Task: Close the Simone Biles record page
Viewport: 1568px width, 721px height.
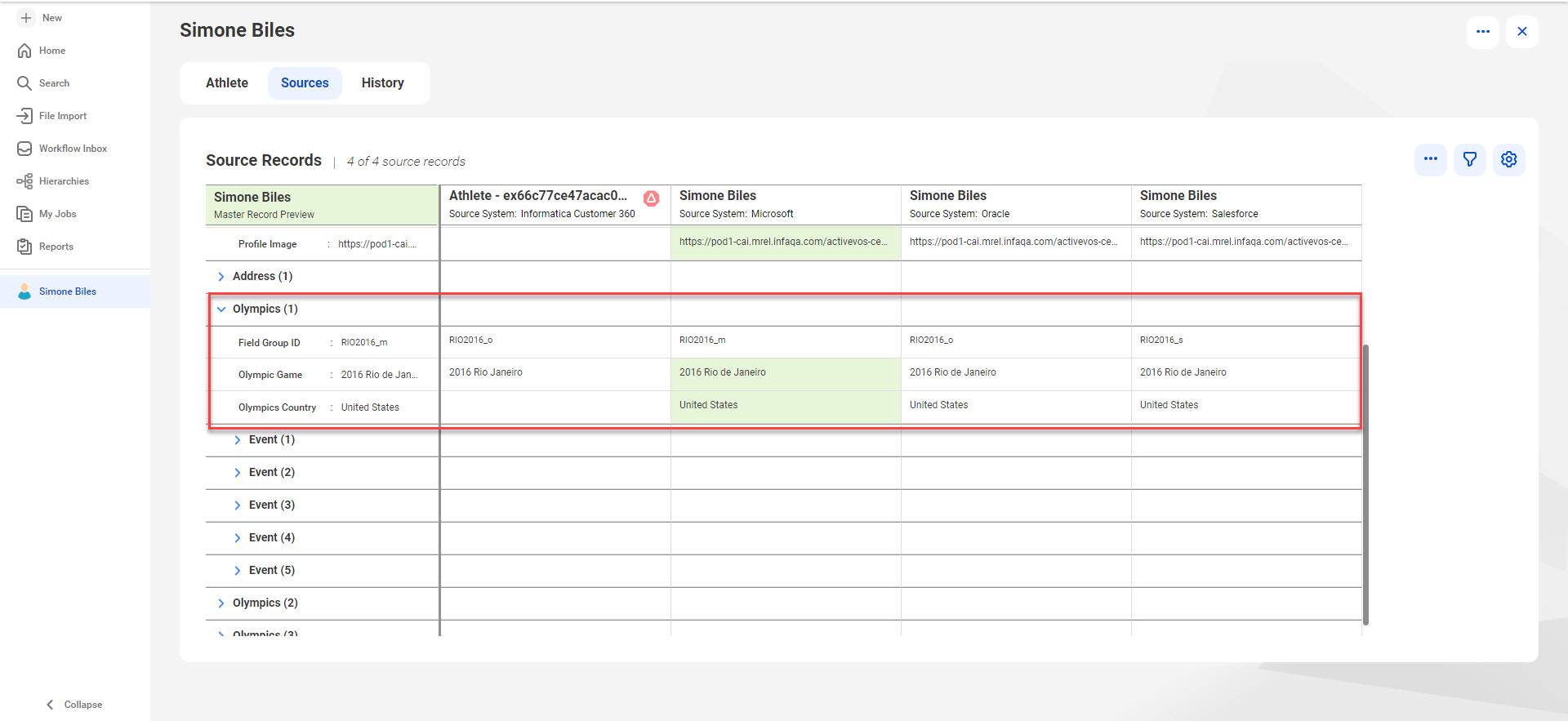Action: pos(1522,32)
